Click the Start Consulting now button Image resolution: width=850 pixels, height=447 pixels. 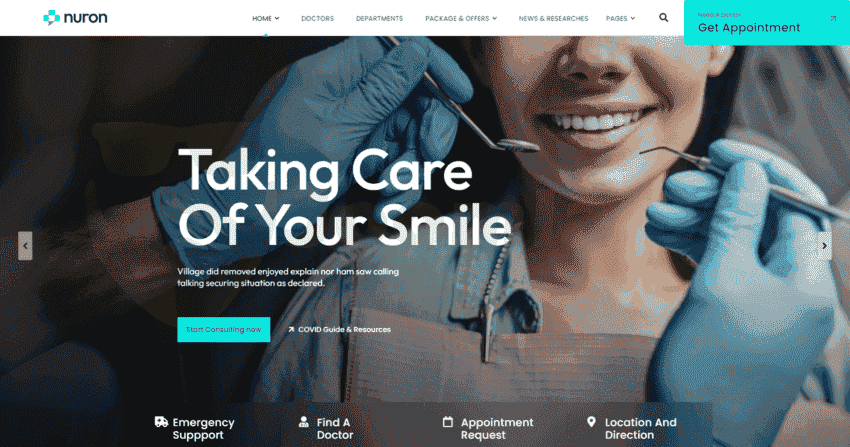click(223, 329)
